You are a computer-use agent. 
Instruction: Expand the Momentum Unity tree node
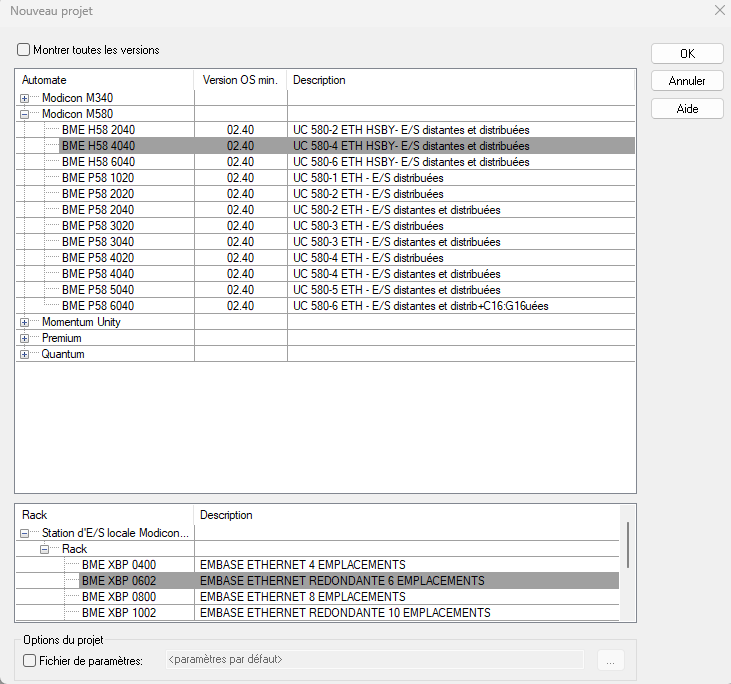[24, 322]
